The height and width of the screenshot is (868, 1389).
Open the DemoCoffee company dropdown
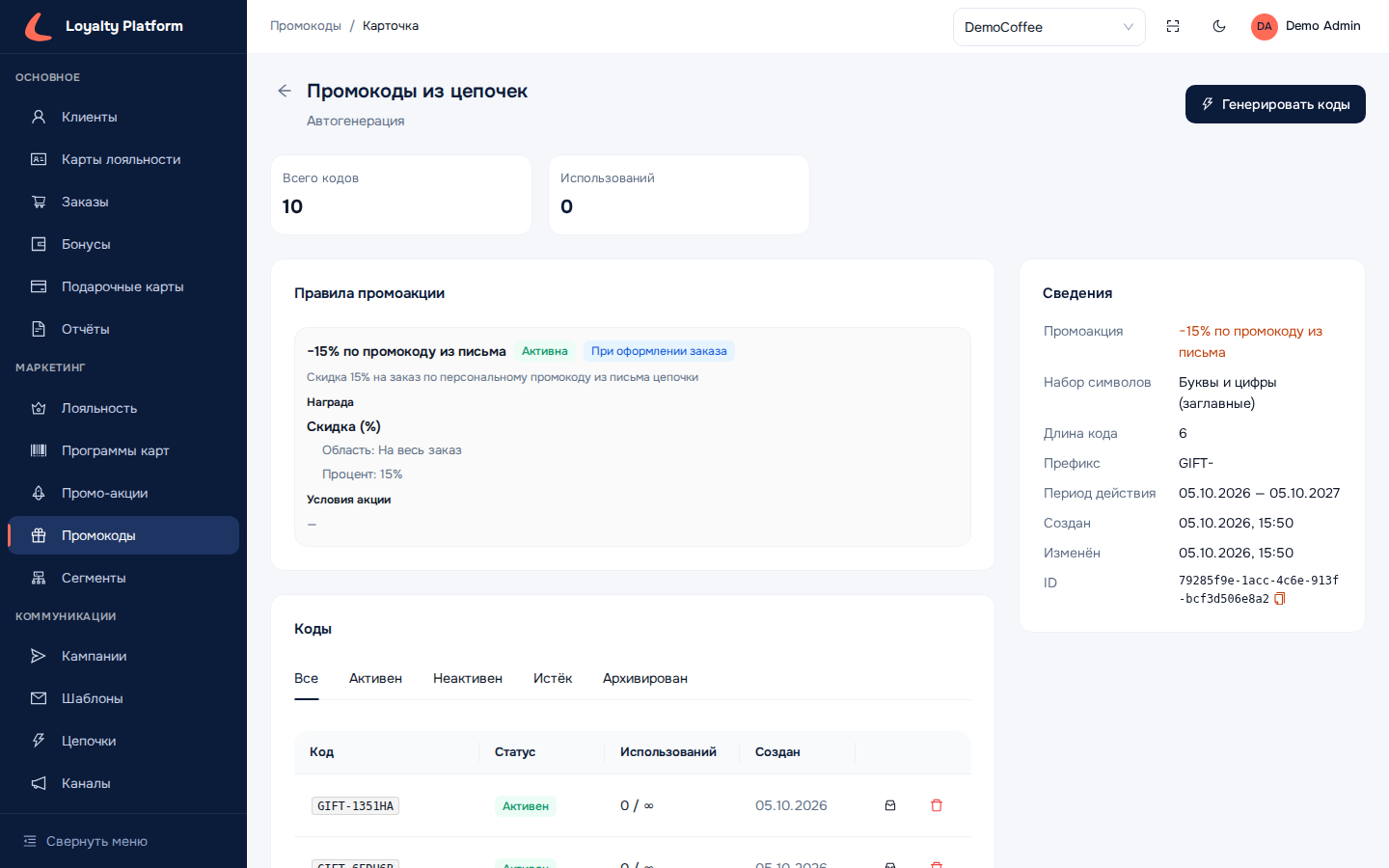pyautogui.click(x=1049, y=27)
